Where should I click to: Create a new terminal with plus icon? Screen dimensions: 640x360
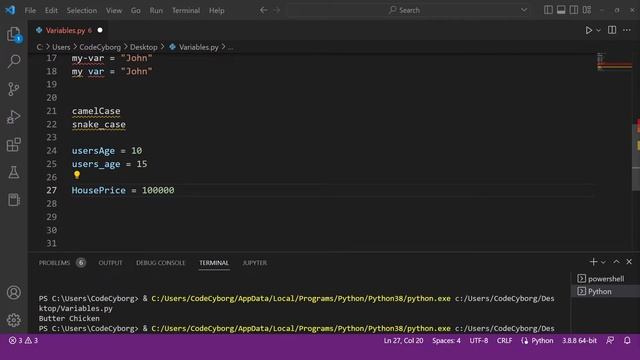(x=593, y=262)
